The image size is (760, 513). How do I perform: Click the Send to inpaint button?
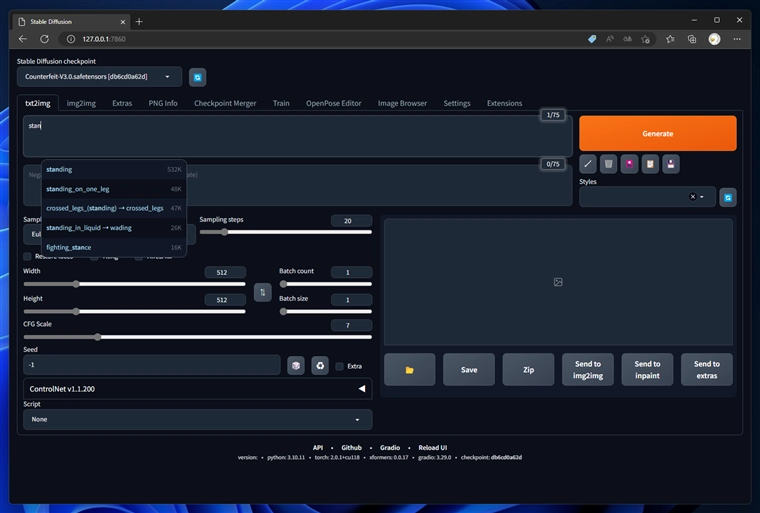coord(647,369)
